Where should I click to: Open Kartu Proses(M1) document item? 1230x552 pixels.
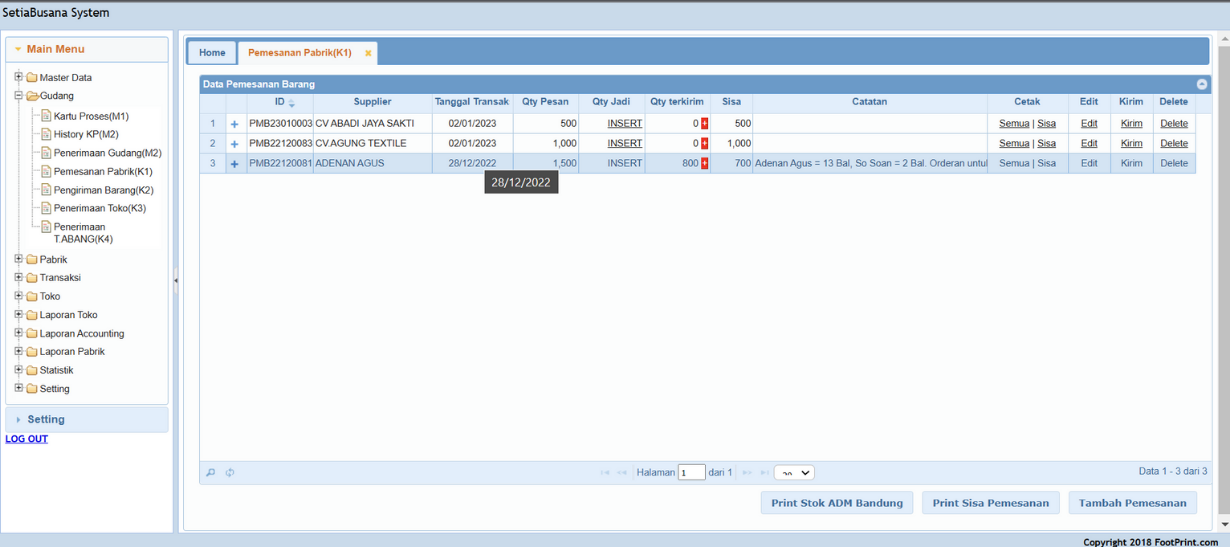point(91,116)
